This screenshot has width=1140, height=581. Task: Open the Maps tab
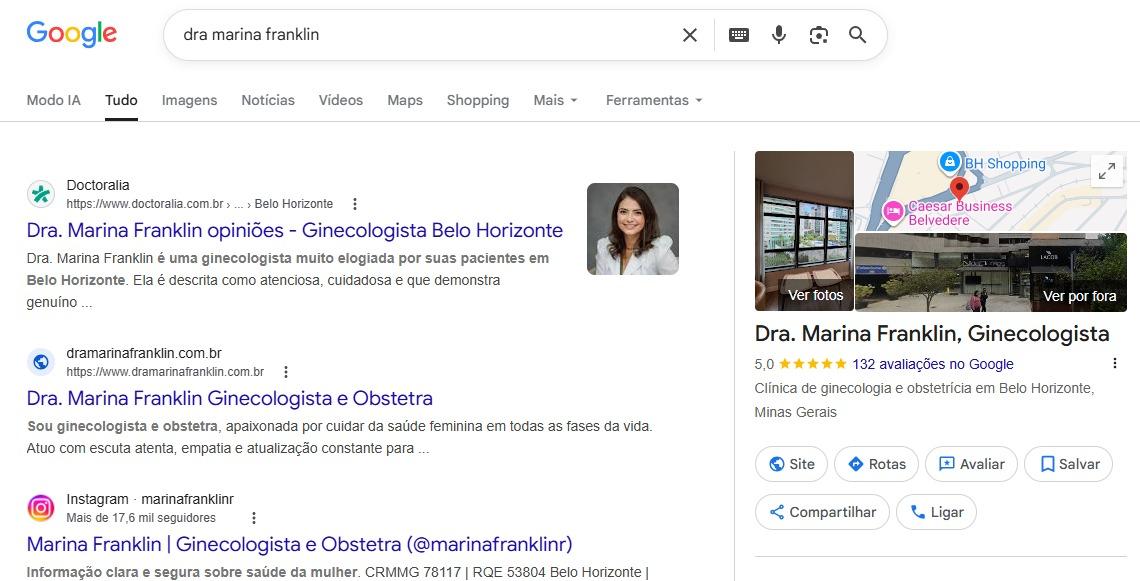405,100
